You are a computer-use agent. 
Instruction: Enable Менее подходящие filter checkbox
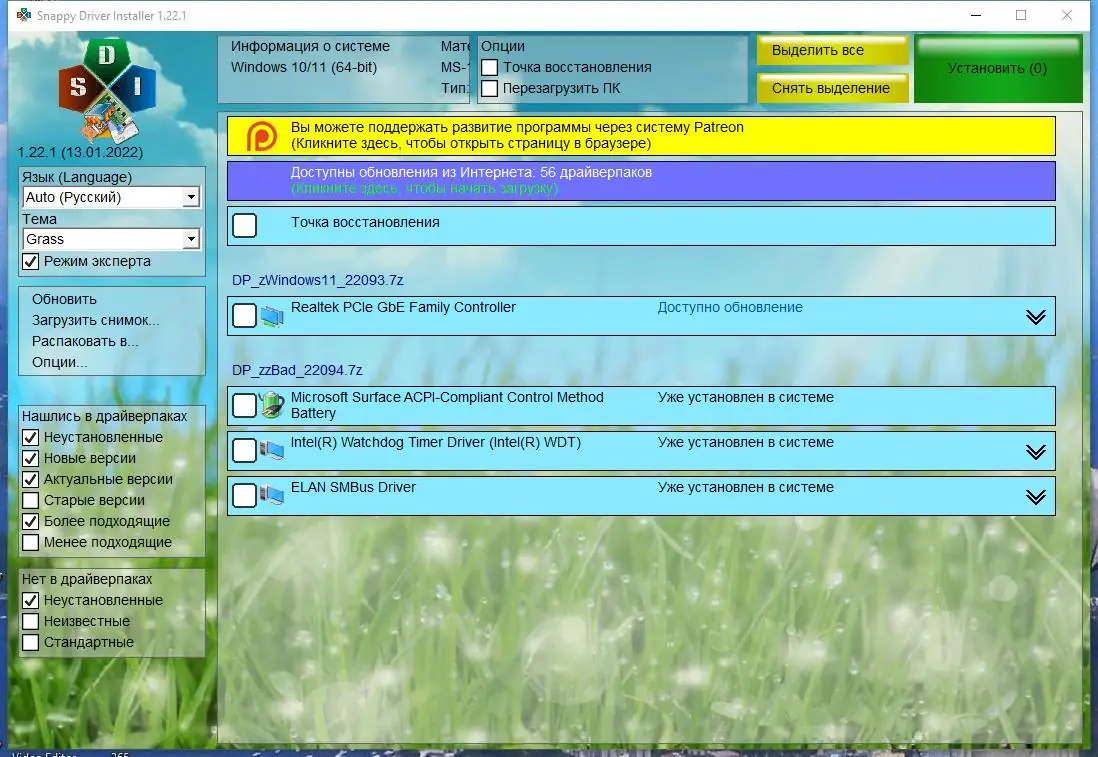pyautogui.click(x=31, y=542)
